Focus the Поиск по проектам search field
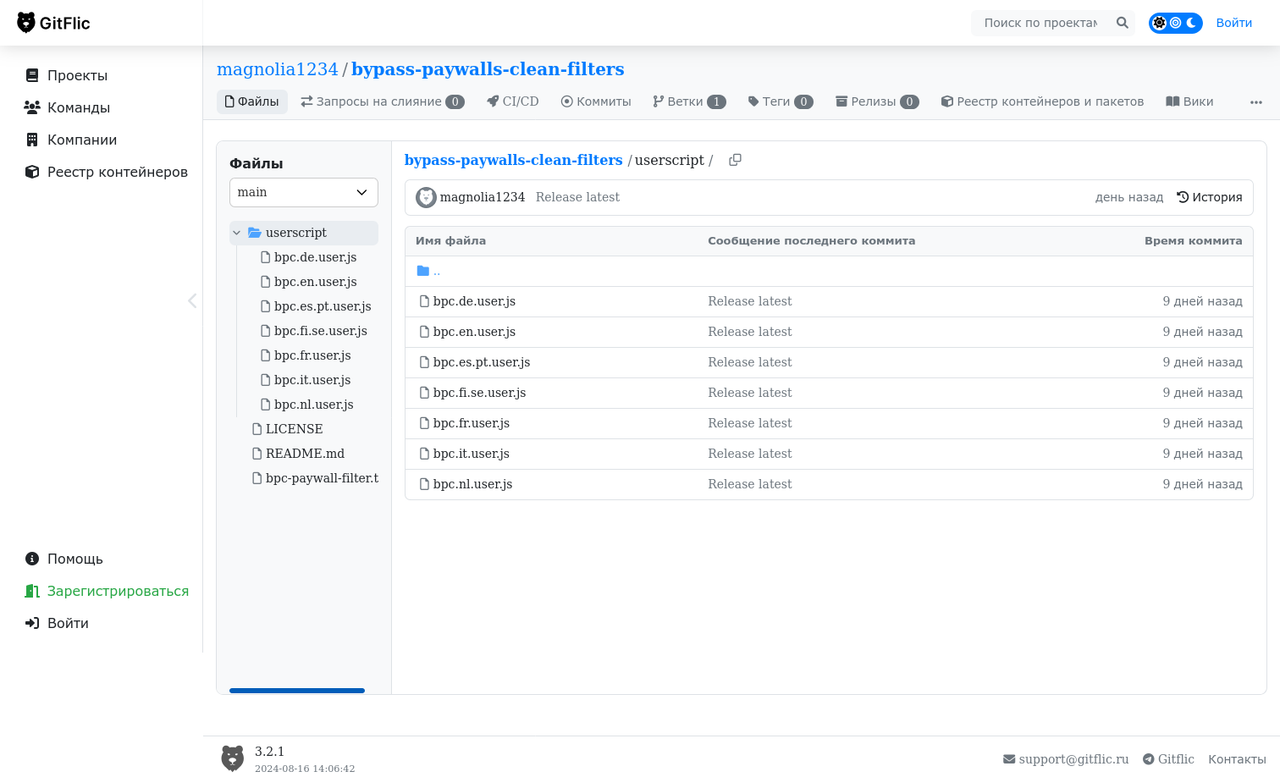Viewport: 1280px width, 782px height. (x=1040, y=23)
